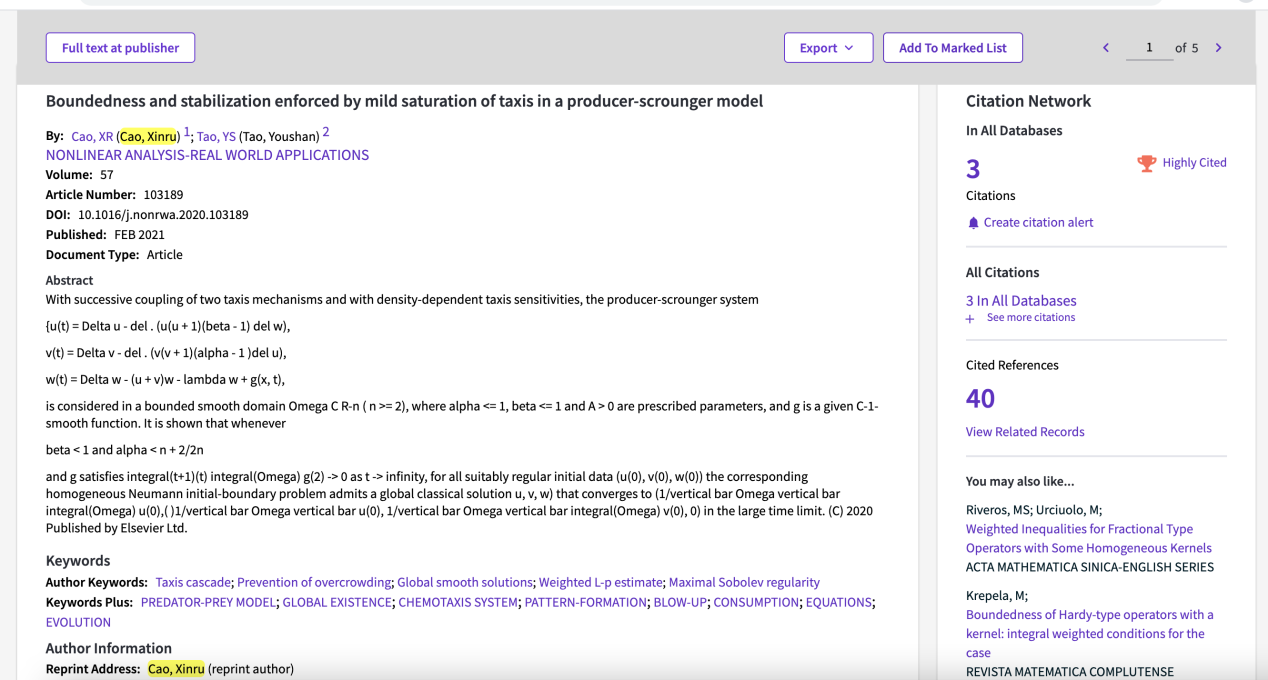1268x680 pixels.
Task: Open Boundedness of Hardy-type operators article
Action: click(1090, 634)
